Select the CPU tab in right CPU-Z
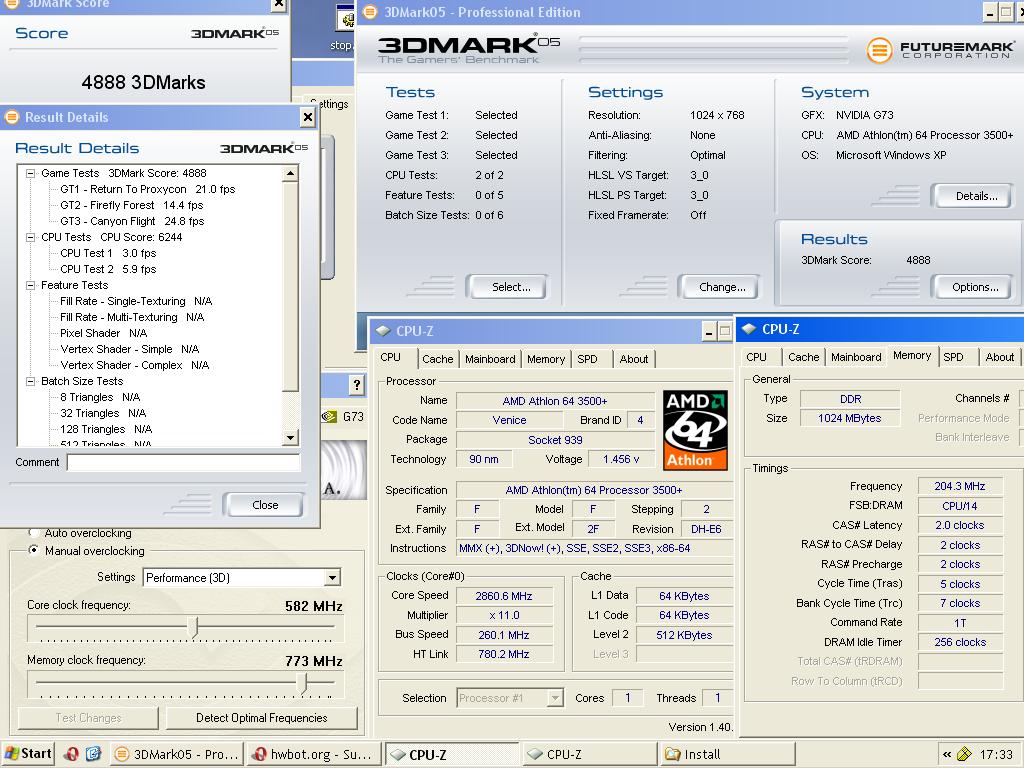Image resolution: width=1024 pixels, height=768 pixels. [756, 357]
